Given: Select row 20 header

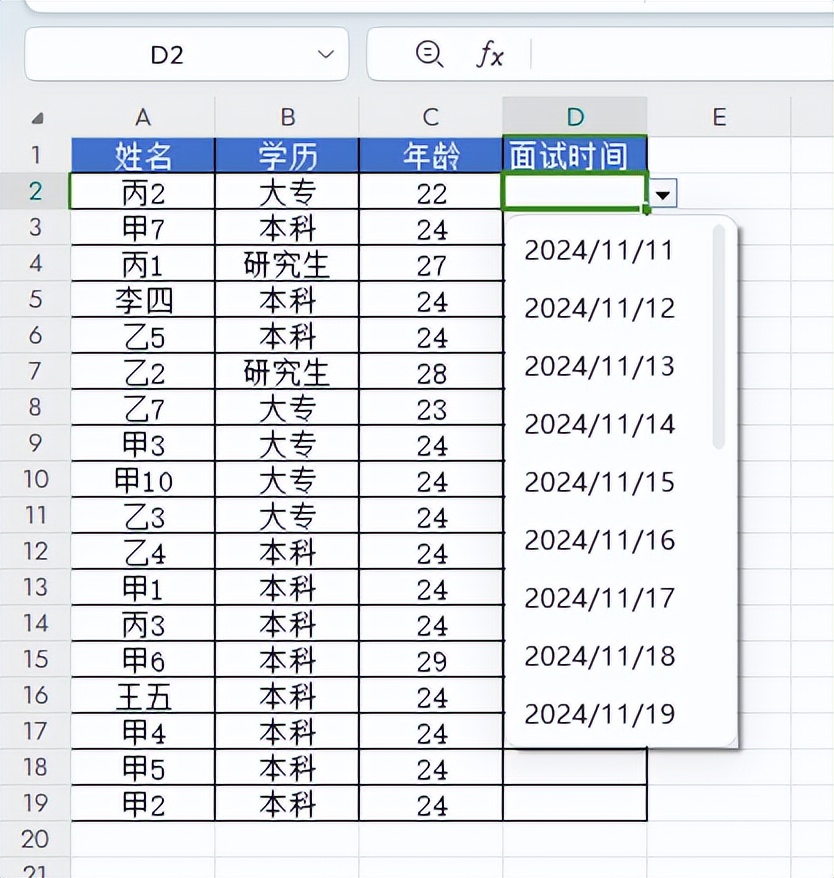Looking at the screenshot, I should (x=35, y=839).
